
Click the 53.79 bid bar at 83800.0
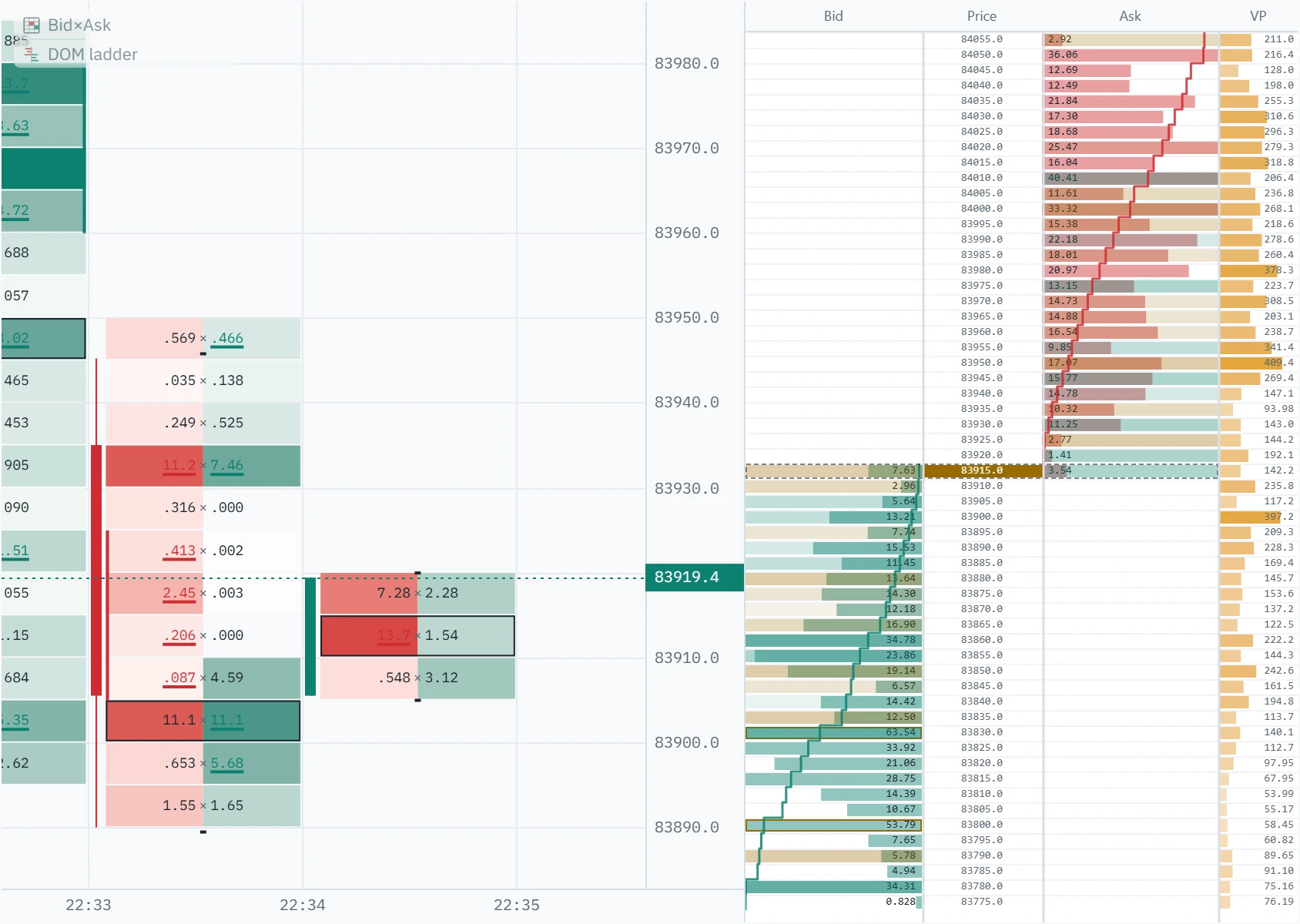pyautogui.click(x=833, y=825)
